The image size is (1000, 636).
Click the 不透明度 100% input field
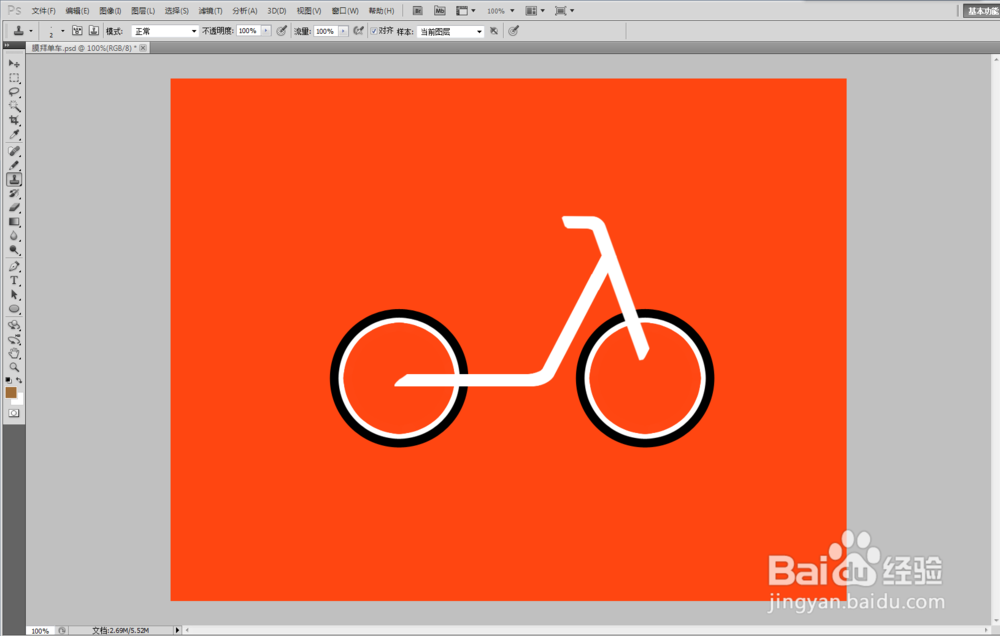(x=248, y=31)
